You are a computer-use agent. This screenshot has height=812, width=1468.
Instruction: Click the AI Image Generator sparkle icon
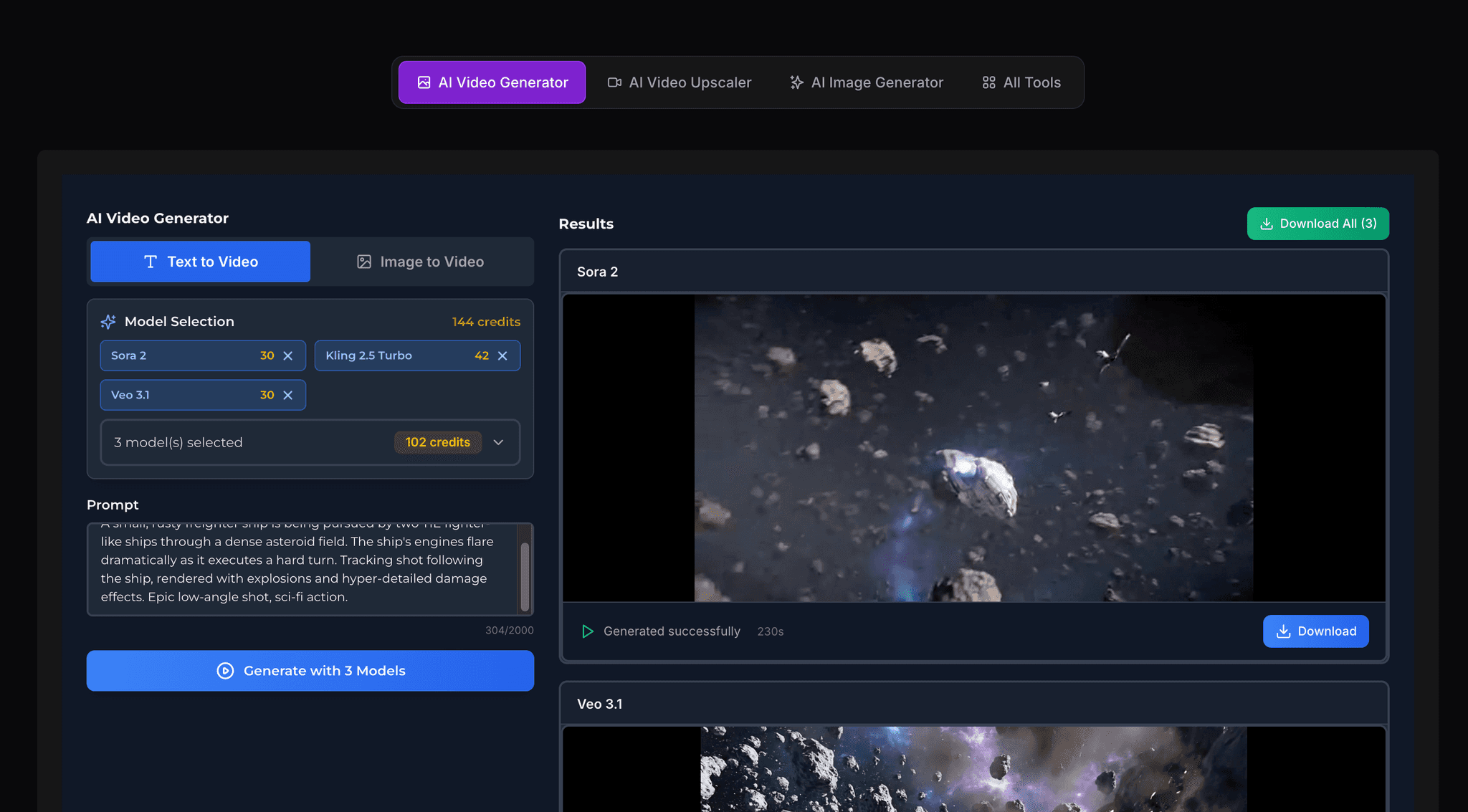tap(796, 82)
